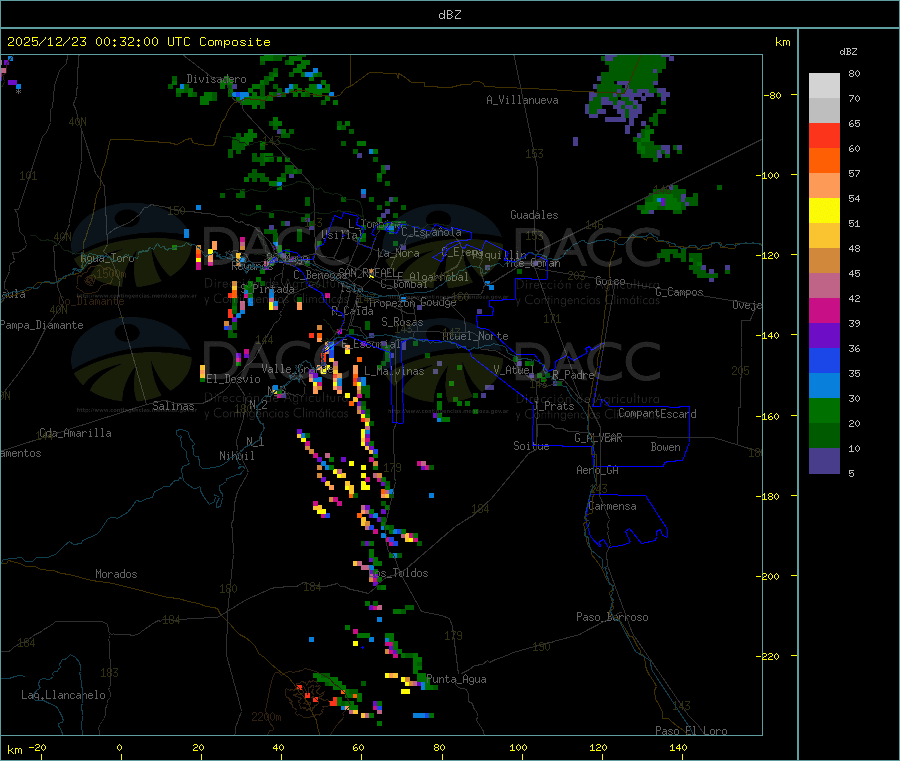The width and height of the screenshot is (900, 761).
Task: Click the Punta_Agua label
Action: tap(456, 679)
